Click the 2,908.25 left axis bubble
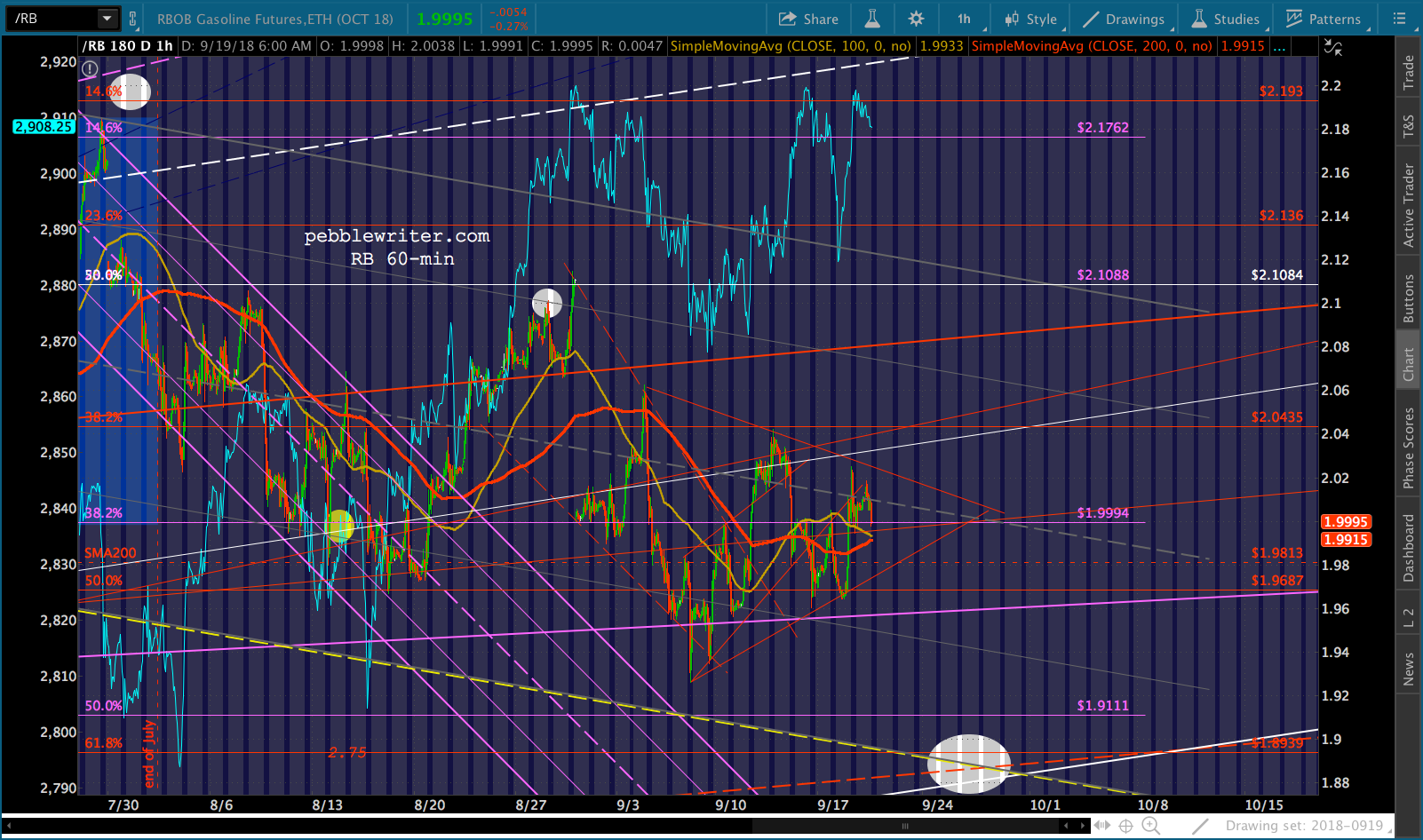The height and width of the screenshot is (840, 1423). (43, 127)
